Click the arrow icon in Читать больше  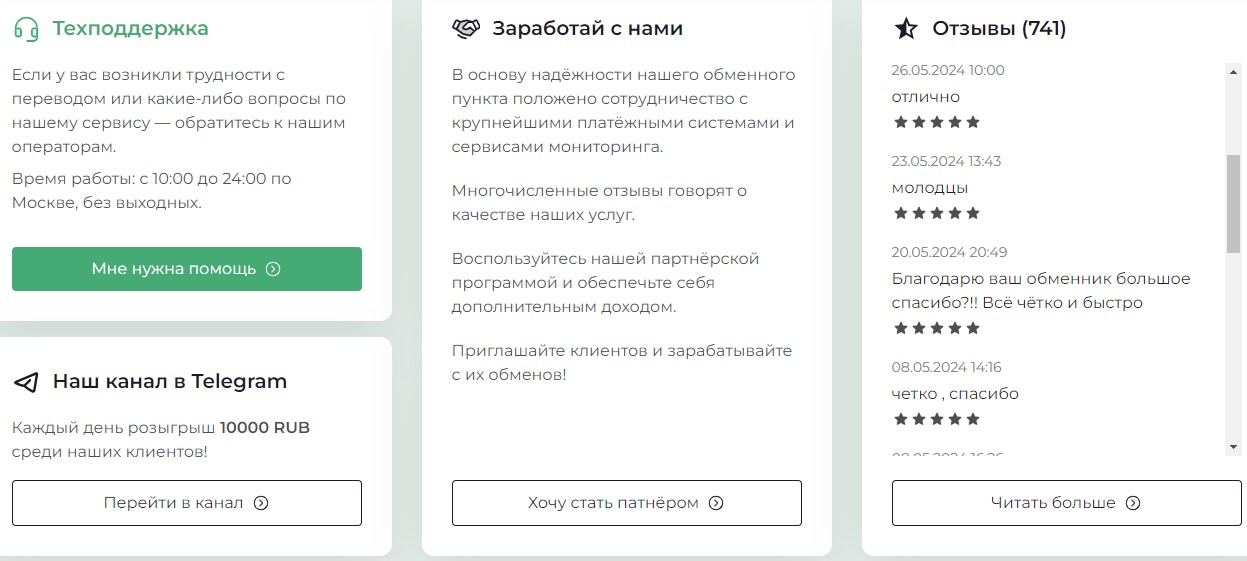1133,503
